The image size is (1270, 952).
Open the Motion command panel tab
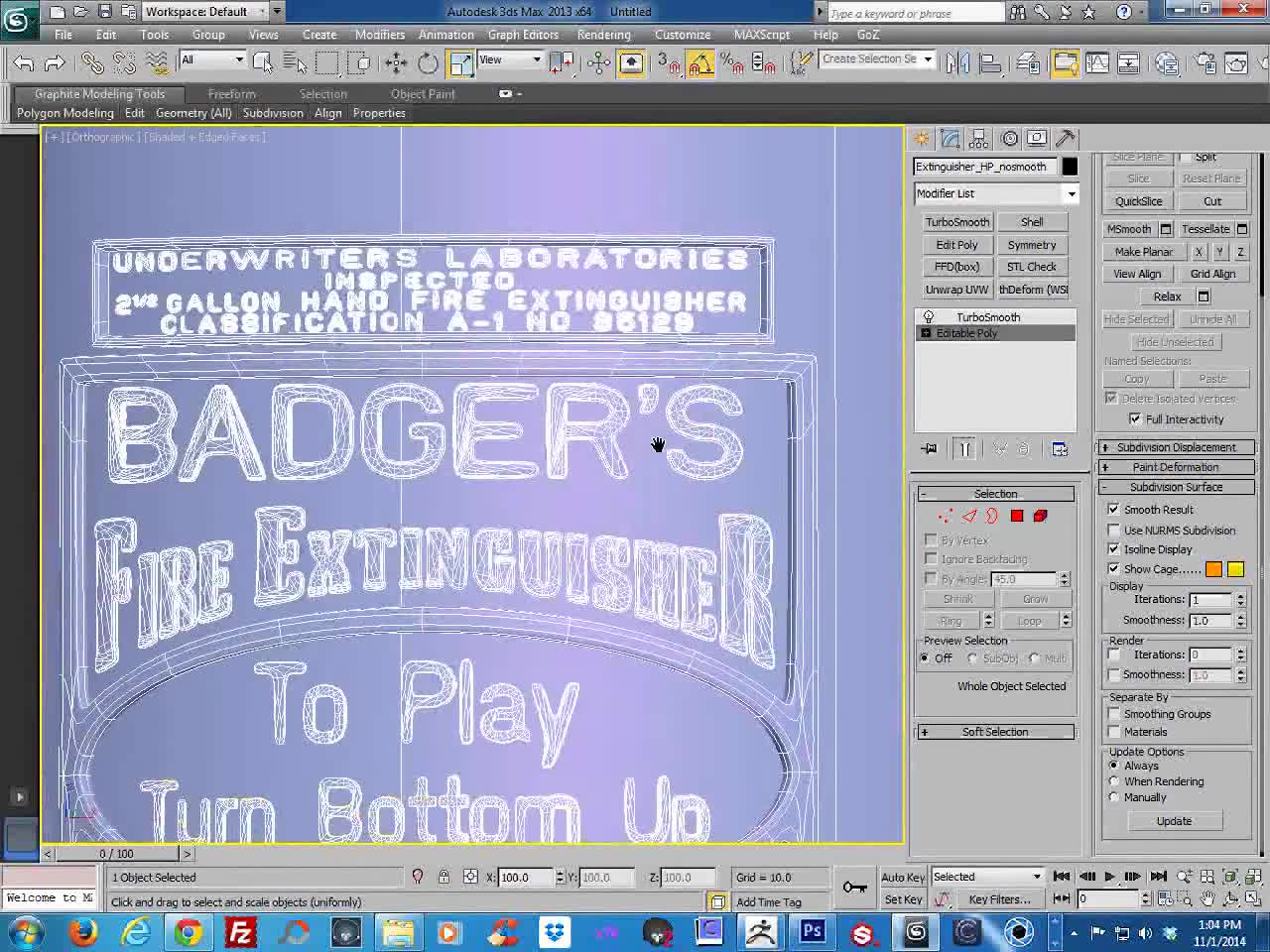click(1009, 139)
